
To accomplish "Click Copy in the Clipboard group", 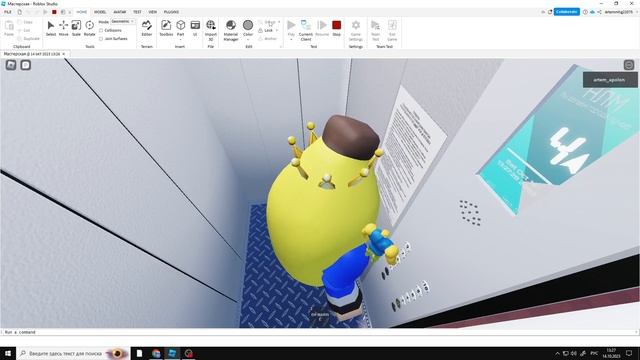I will 25,22.
